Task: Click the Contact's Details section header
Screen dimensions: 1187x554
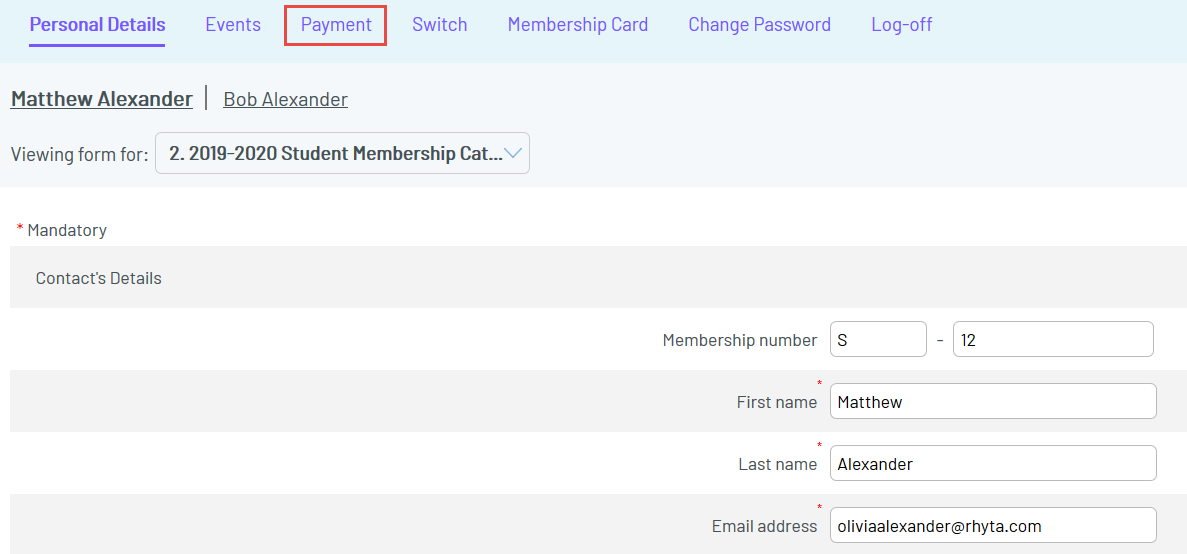Action: (98, 278)
